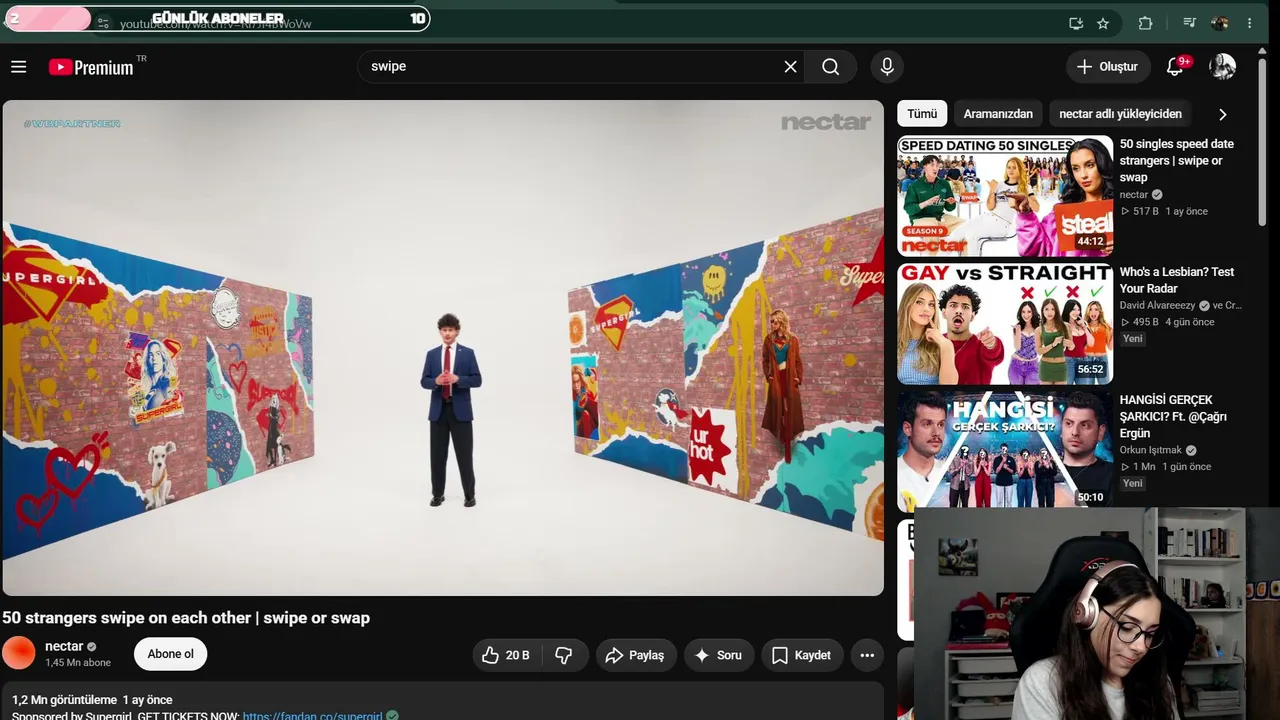Open the YouTube account avatar menu
The height and width of the screenshot is (720, 1280).
[x=1222, y=67]
